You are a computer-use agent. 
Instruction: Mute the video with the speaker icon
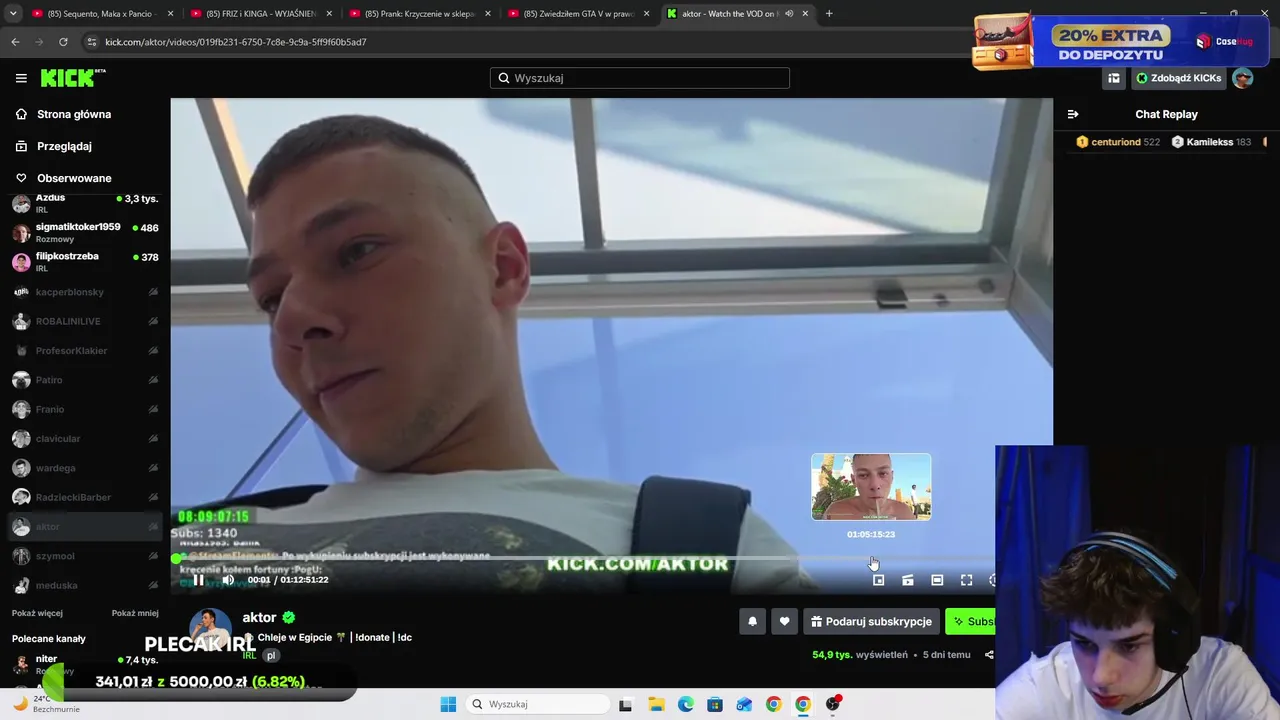click(x=228, y=580)
